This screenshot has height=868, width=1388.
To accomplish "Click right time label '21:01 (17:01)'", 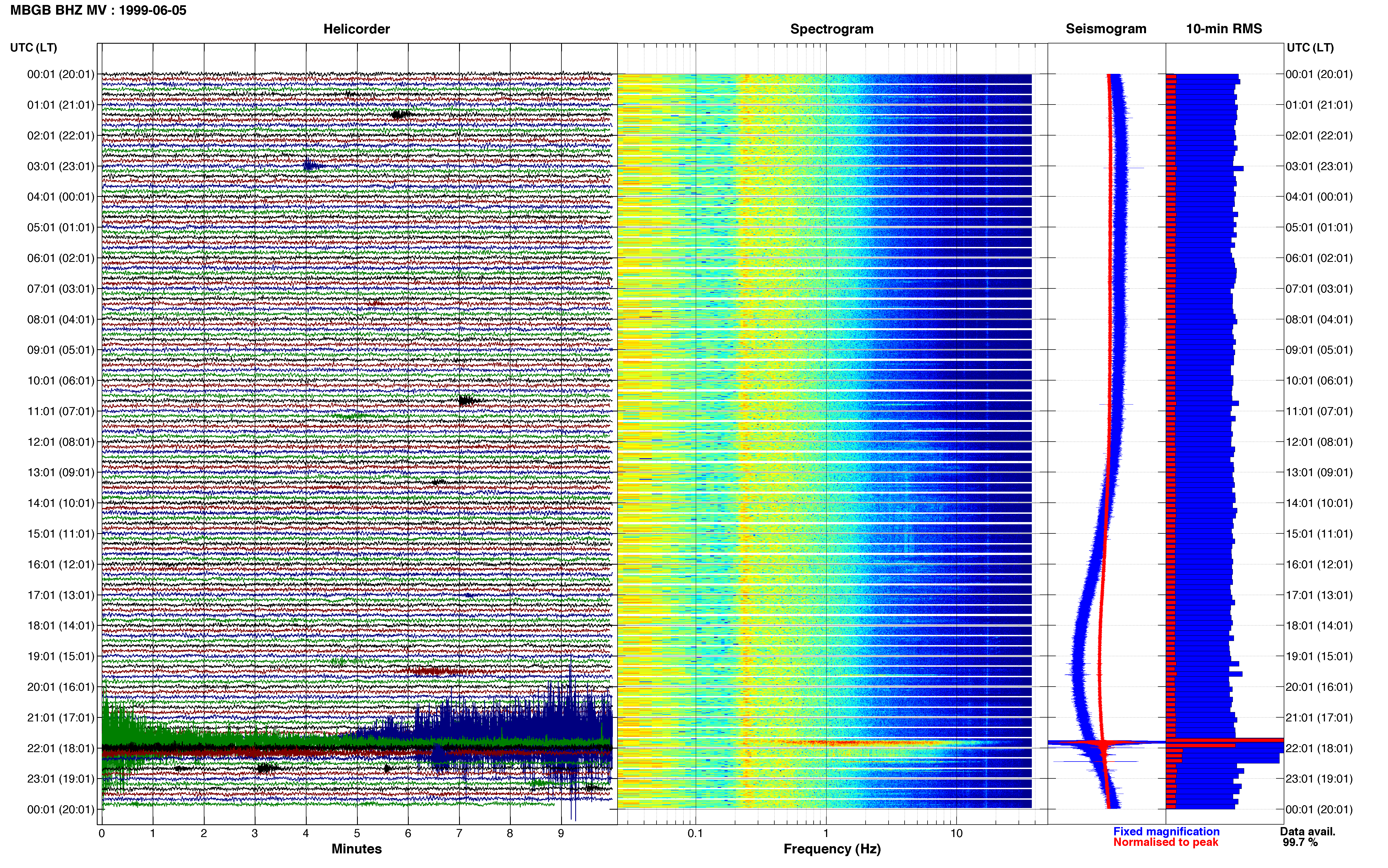I will pos(1319,718).
